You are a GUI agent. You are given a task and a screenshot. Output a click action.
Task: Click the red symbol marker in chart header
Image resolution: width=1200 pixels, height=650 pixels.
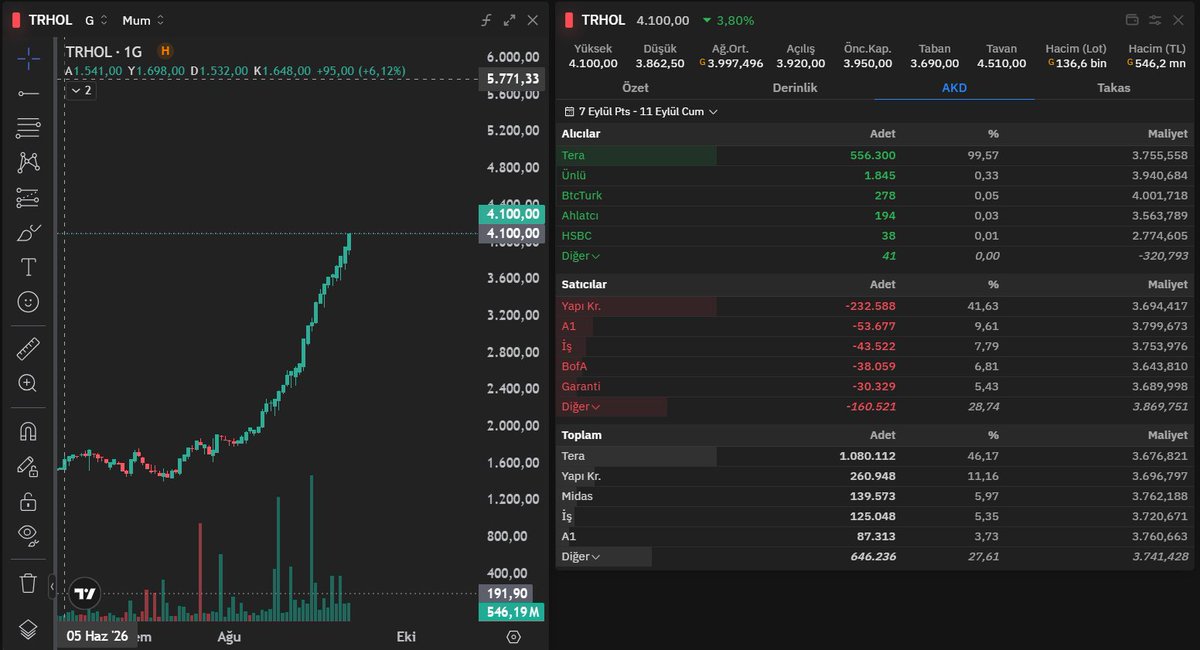click(16, 20)
